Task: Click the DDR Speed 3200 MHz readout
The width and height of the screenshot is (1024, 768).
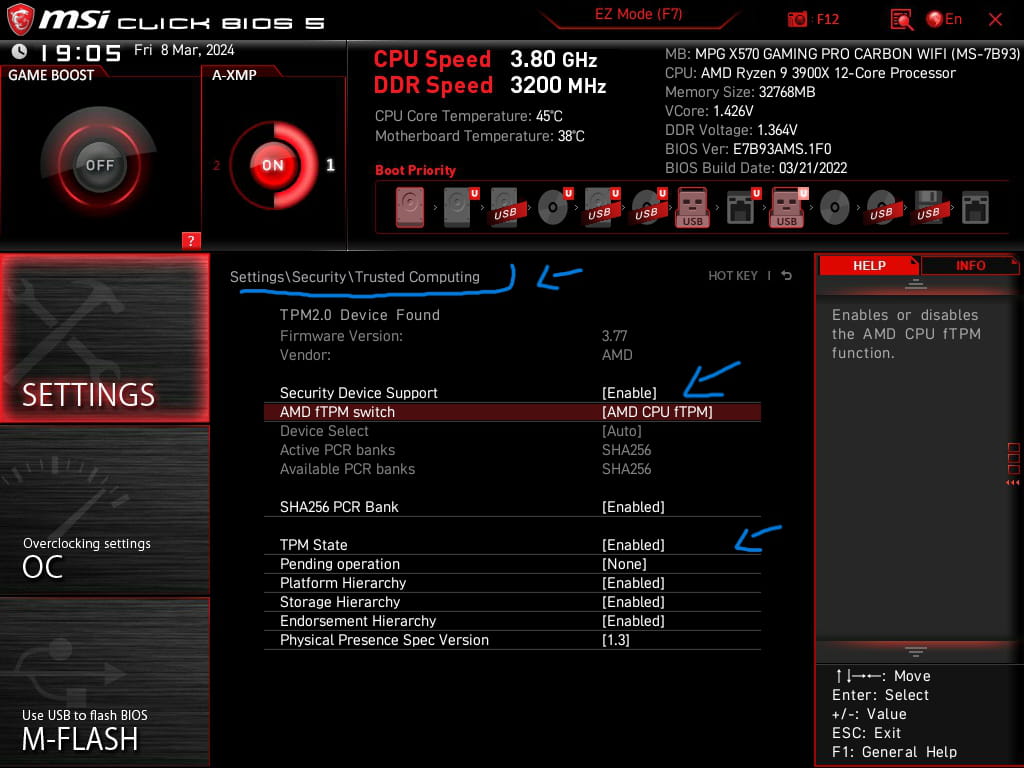Action: click(490, 86)
